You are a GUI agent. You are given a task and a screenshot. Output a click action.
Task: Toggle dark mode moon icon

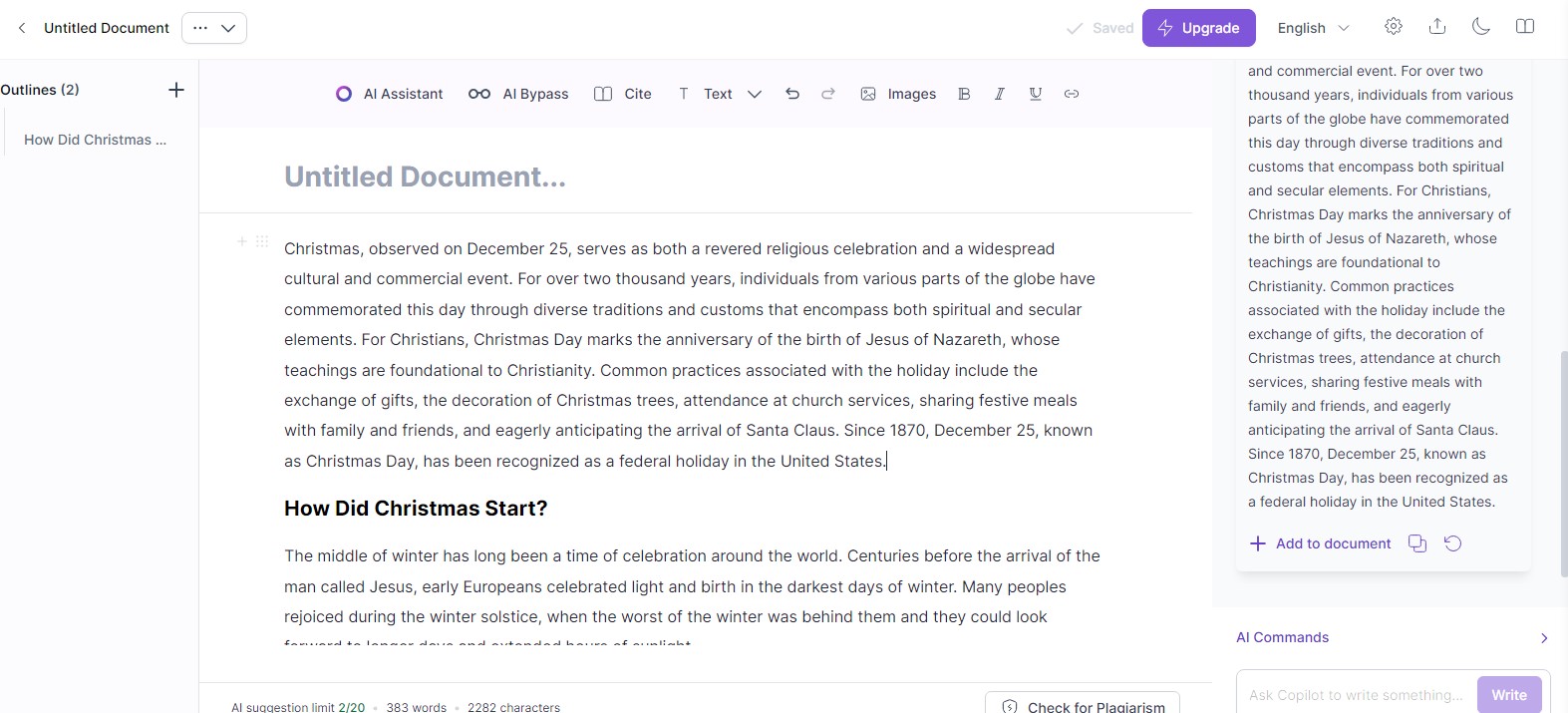point(1481,27)
